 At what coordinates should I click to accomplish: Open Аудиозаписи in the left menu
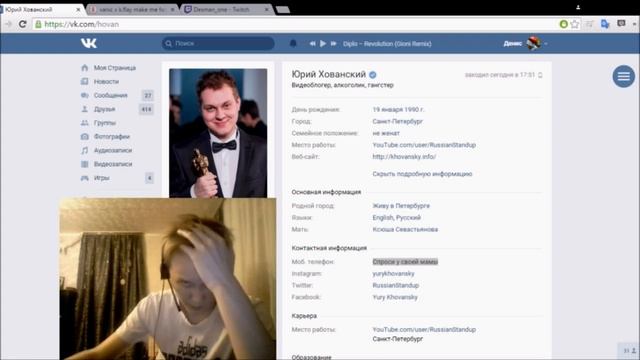(113, 150)
